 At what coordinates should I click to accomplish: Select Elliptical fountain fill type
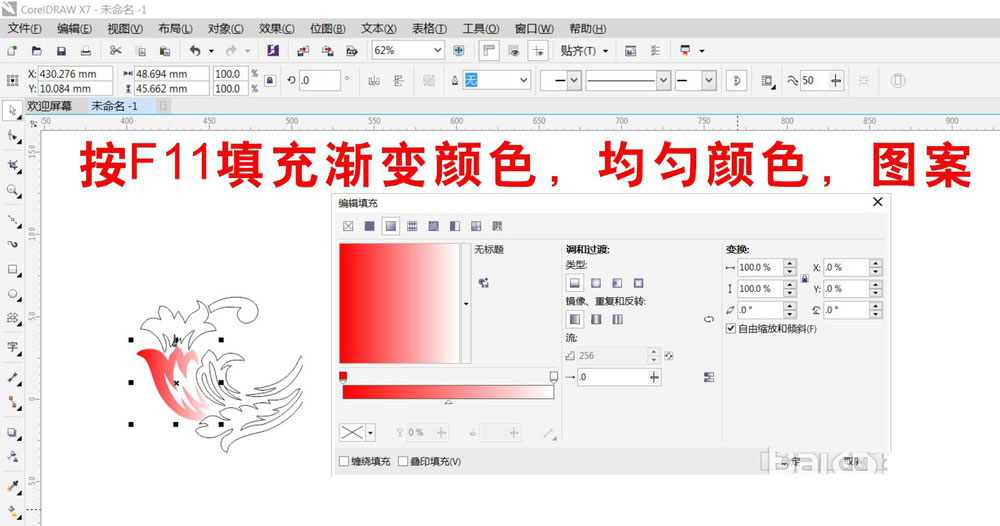(x=596, y=282)
